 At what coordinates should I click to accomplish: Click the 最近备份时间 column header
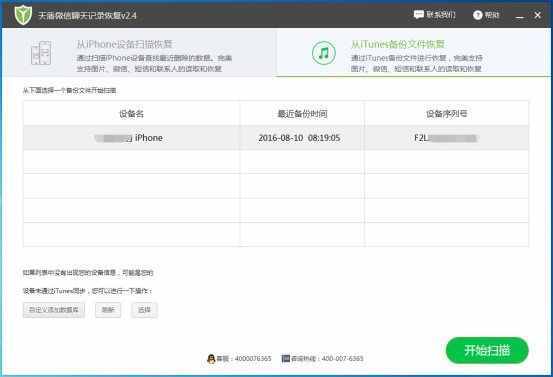[x=303, y=114]
